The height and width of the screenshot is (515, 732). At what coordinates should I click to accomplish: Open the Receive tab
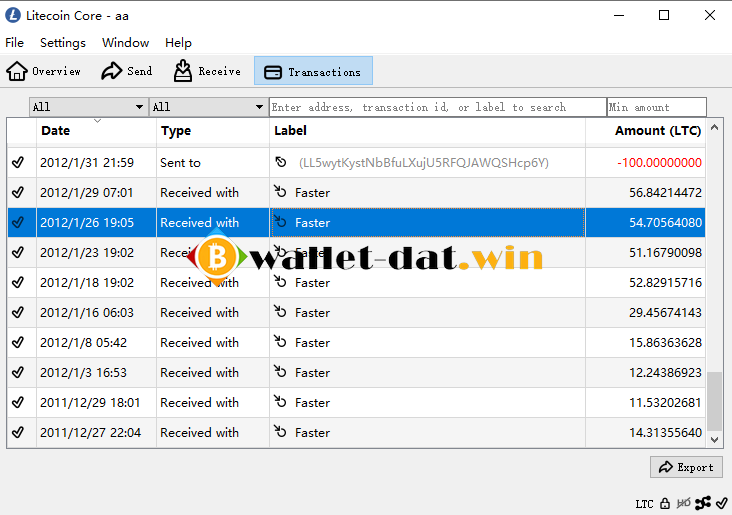pos(207,71)
